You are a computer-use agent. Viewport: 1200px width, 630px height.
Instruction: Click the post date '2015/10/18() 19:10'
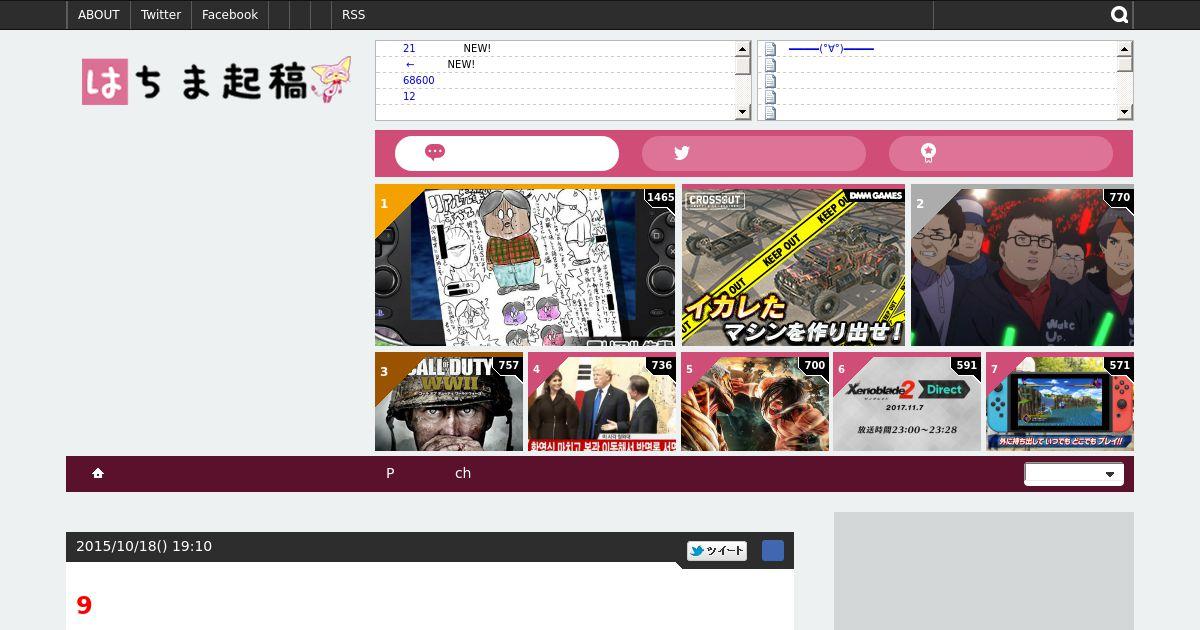(x=144, y=546)
